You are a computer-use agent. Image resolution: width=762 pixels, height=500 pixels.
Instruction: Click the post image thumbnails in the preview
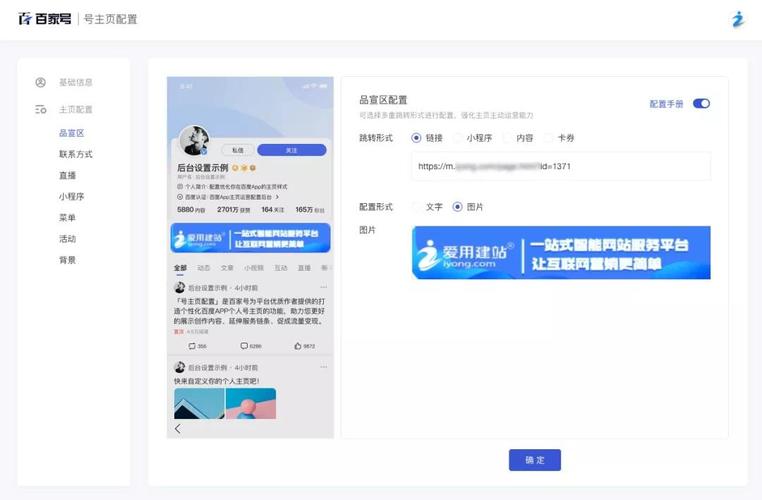(225, 403)
